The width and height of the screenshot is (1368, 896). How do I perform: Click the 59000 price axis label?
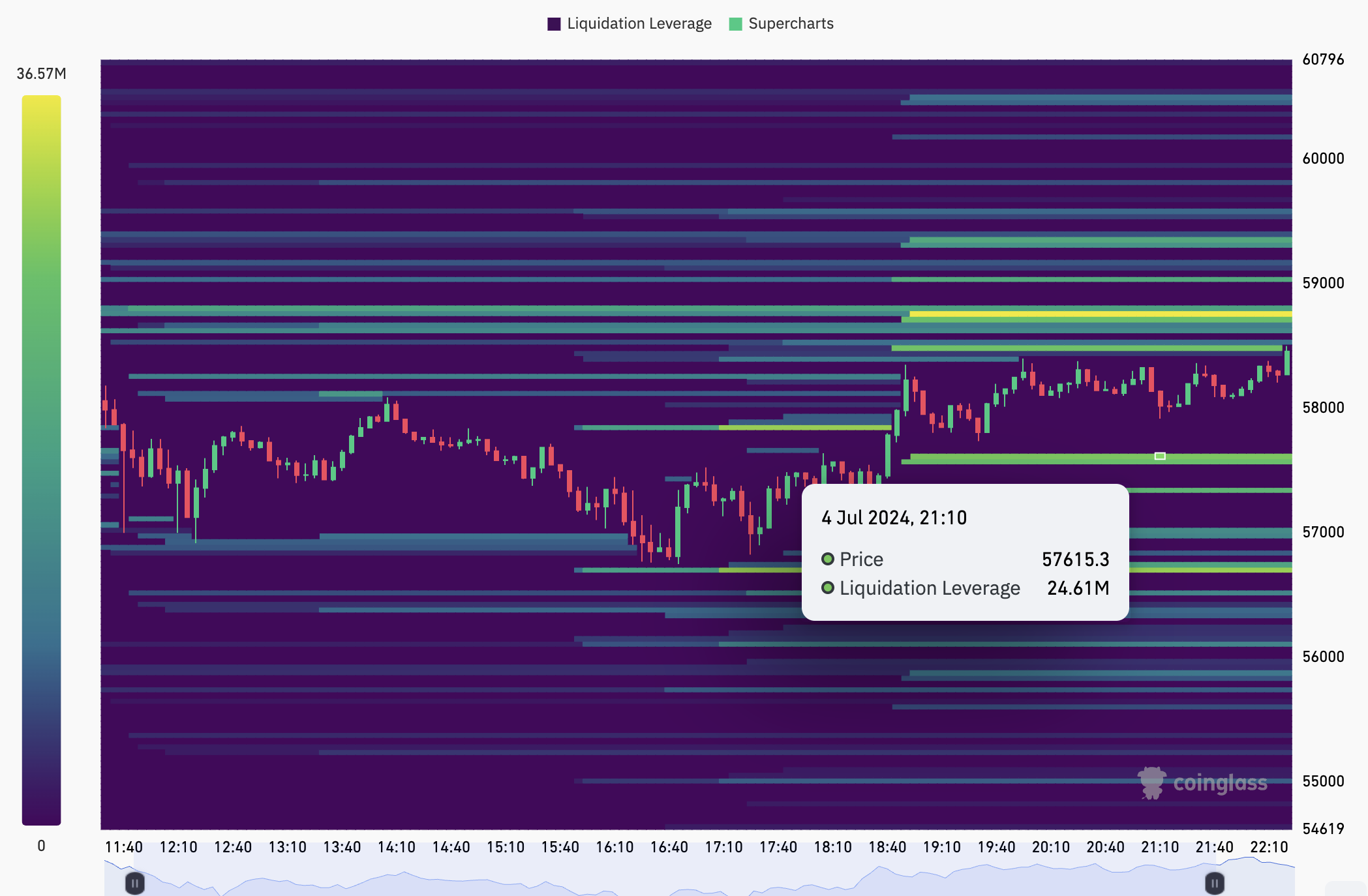tap(1323, 283)
